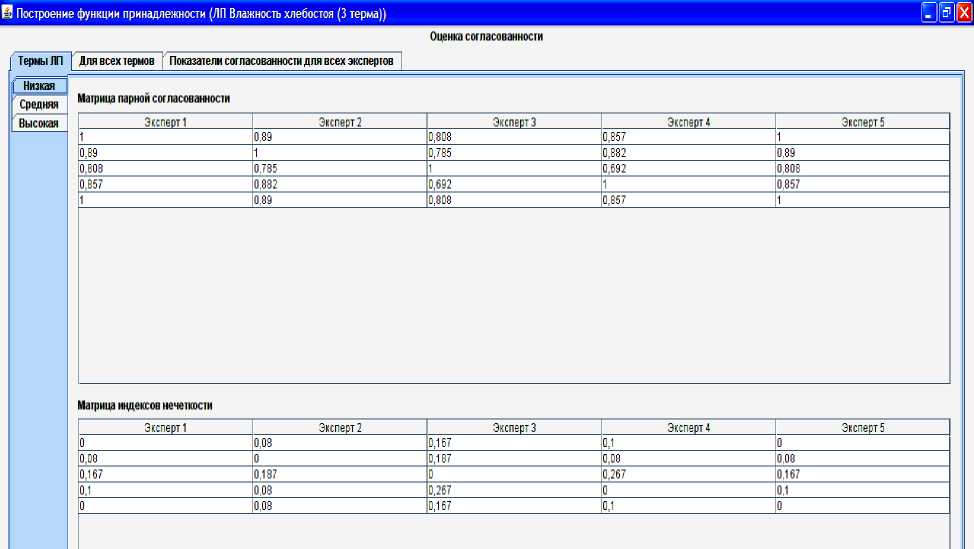Screen dimensions: 974x549
Task: Close the Построение функции принадлежности window
Action: click(965, 12)
